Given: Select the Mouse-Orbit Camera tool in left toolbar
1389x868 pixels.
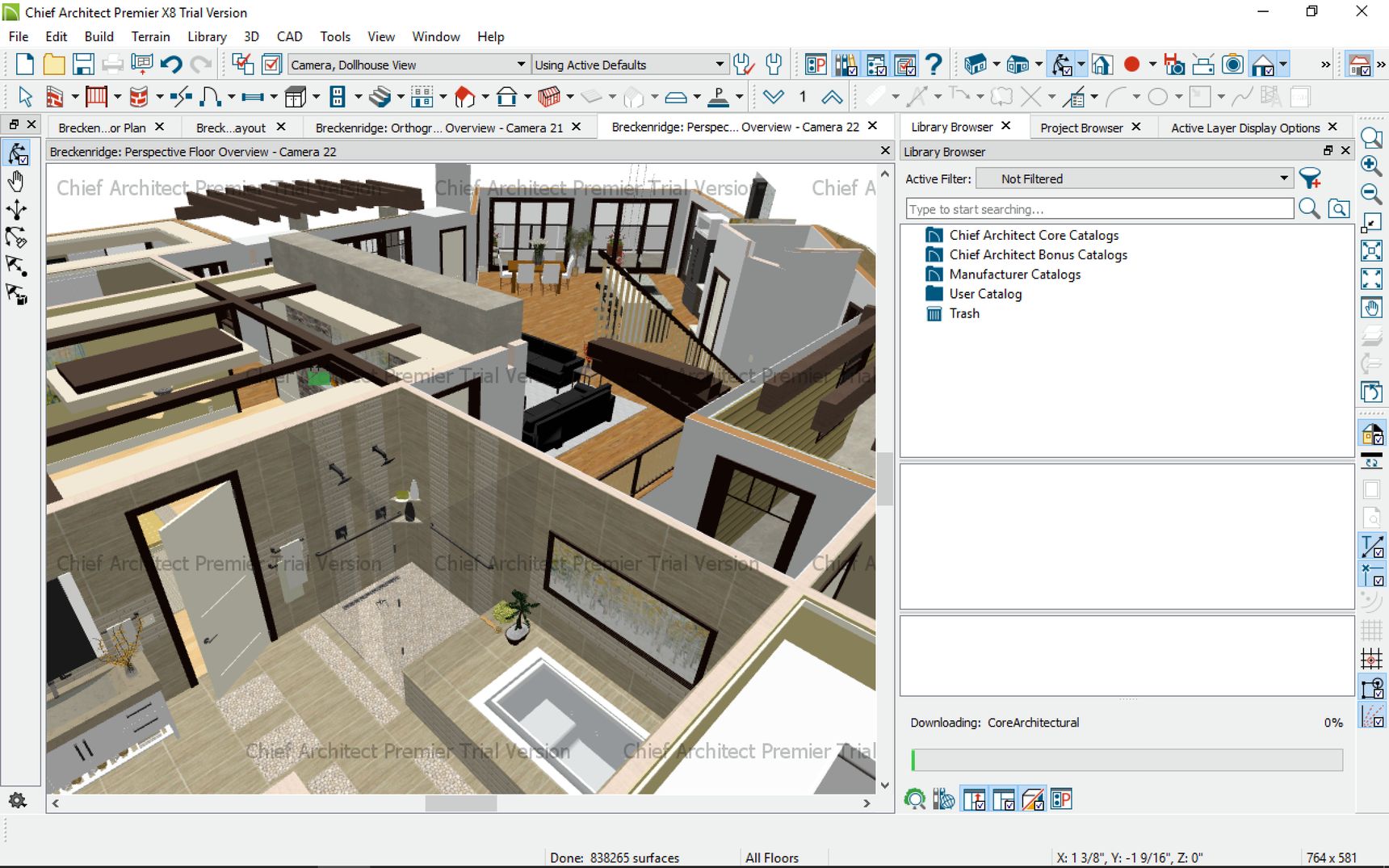Looking at the screenshot, I should pos(17,153).
